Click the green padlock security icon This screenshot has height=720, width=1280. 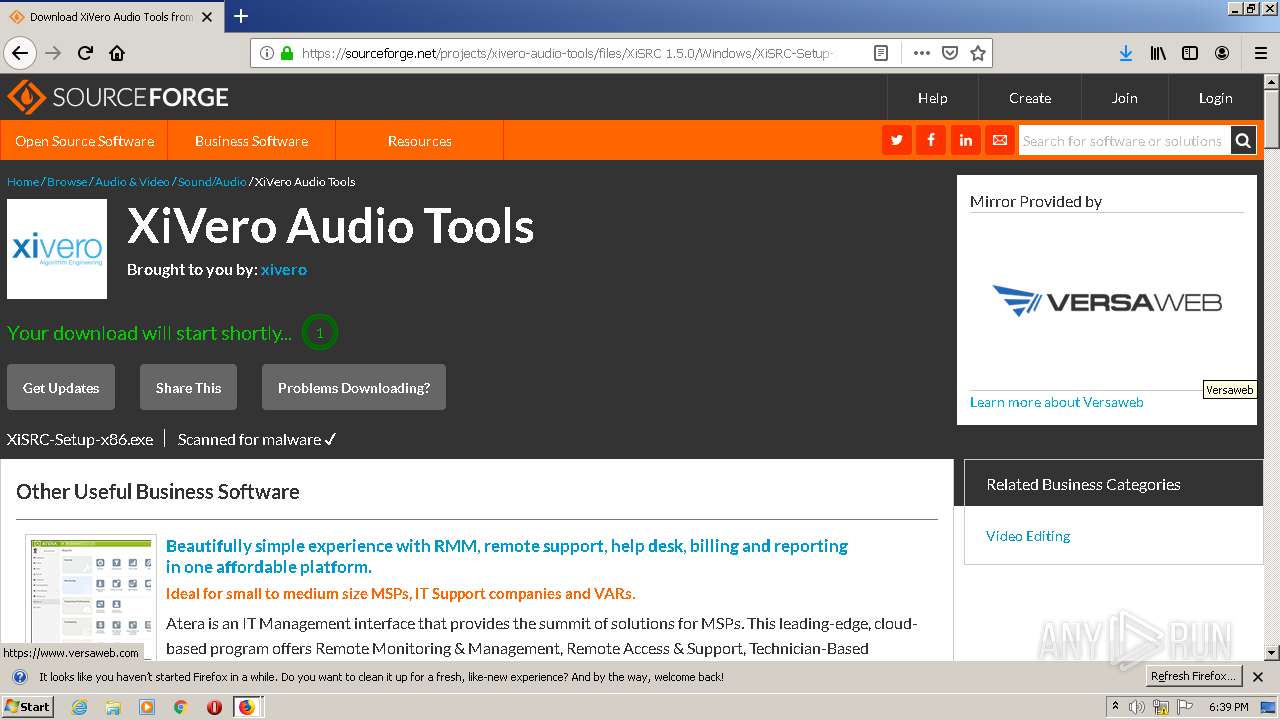pyautogui.click(x=287, y=53)
